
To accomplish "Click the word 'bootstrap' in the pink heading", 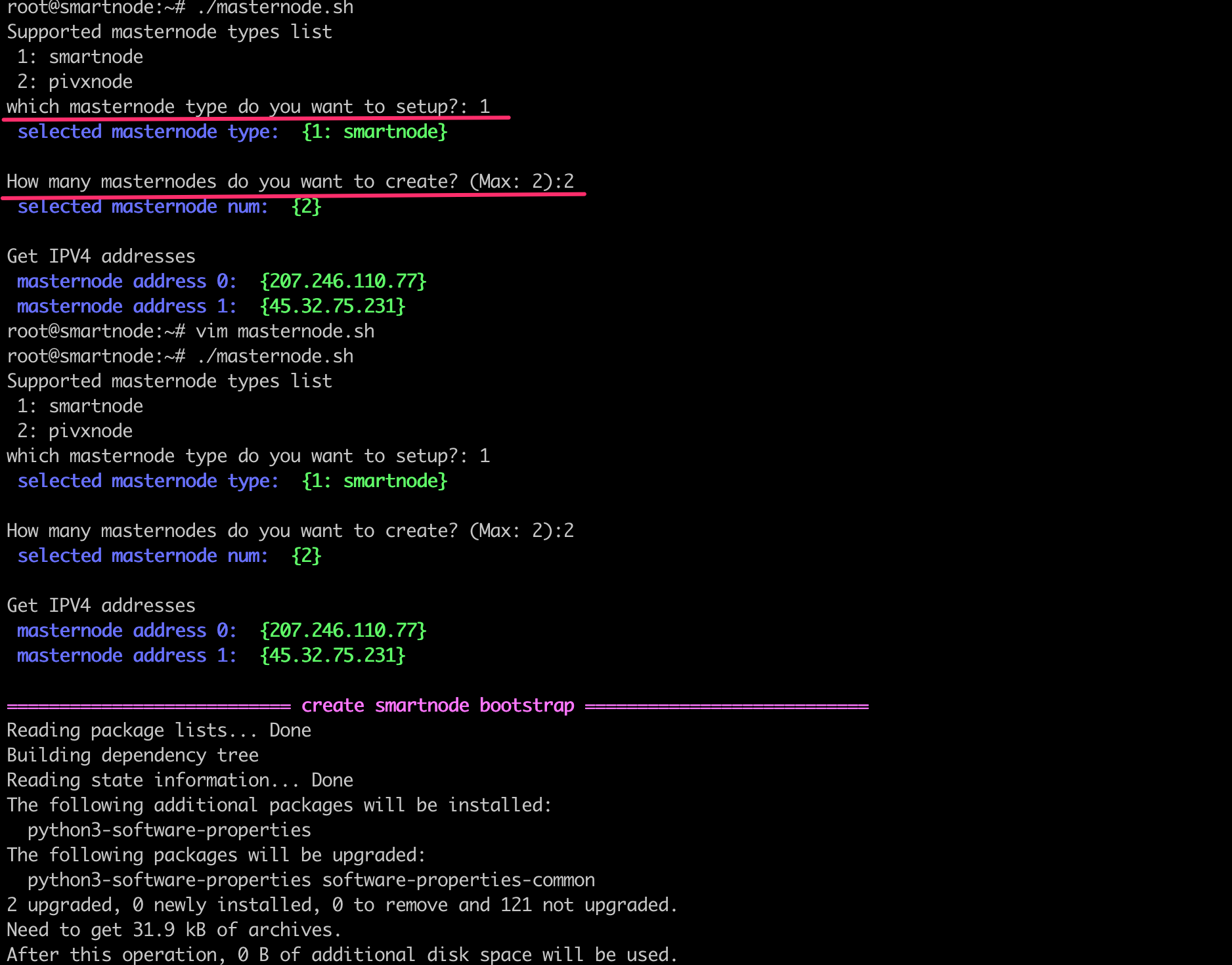I will pos(527,705).
